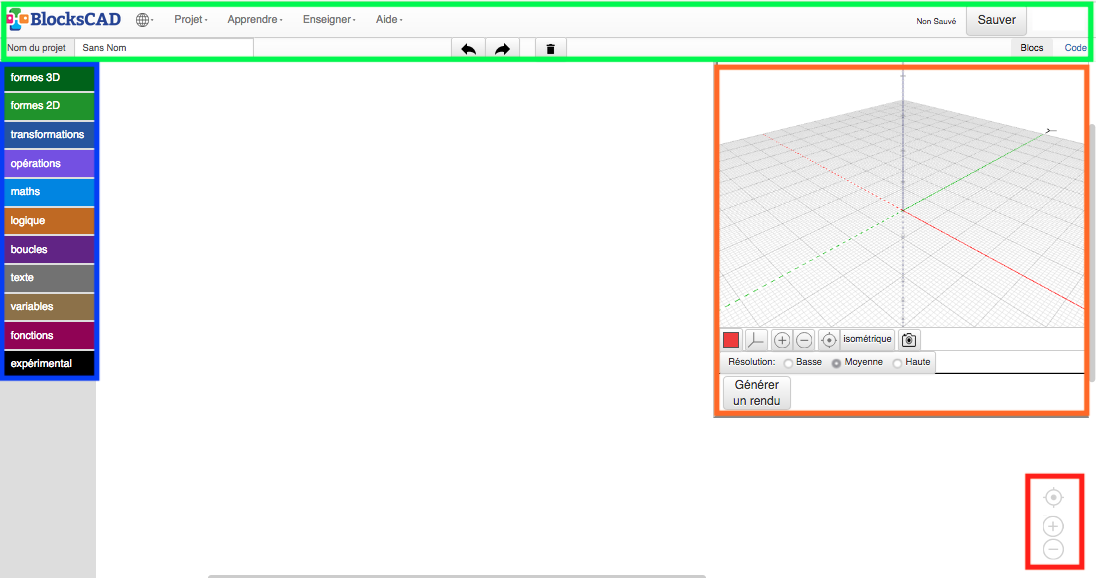This screenshot has width=1096, height=578.
Task: Click the BlocksCAD logo
Action: click(x=64, y=20)
